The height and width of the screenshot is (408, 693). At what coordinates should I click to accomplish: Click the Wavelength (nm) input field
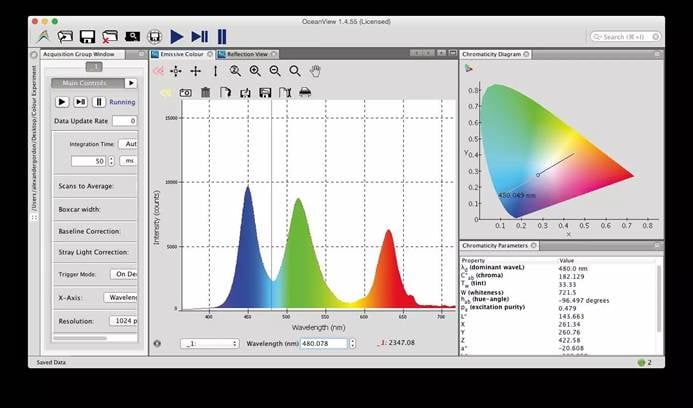[x=321, y=343]
